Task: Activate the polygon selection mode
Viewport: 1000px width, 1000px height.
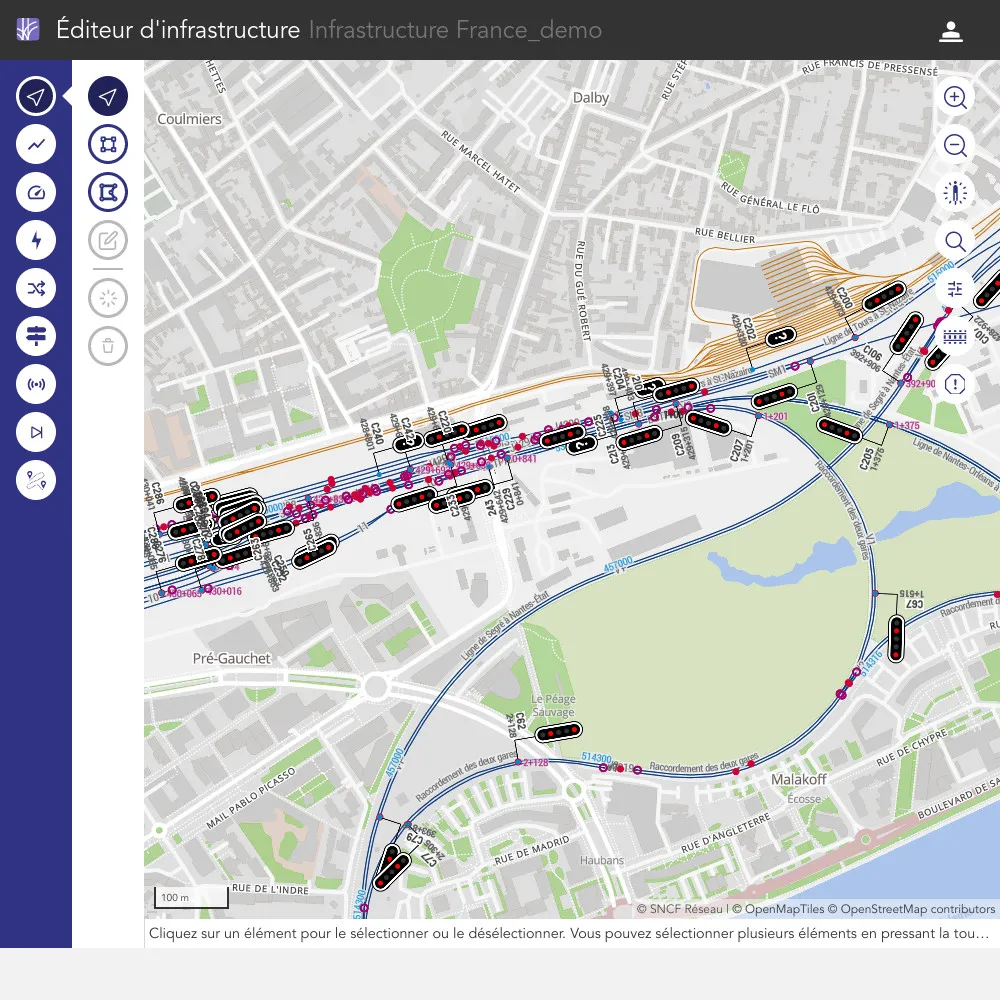Action: click(108, 192)
